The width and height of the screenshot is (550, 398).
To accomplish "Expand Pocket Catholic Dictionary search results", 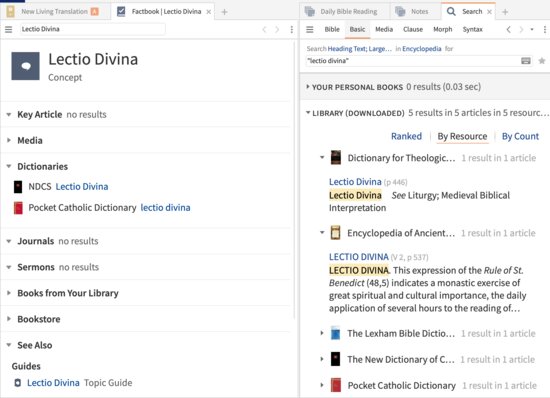I will (322, 385).
